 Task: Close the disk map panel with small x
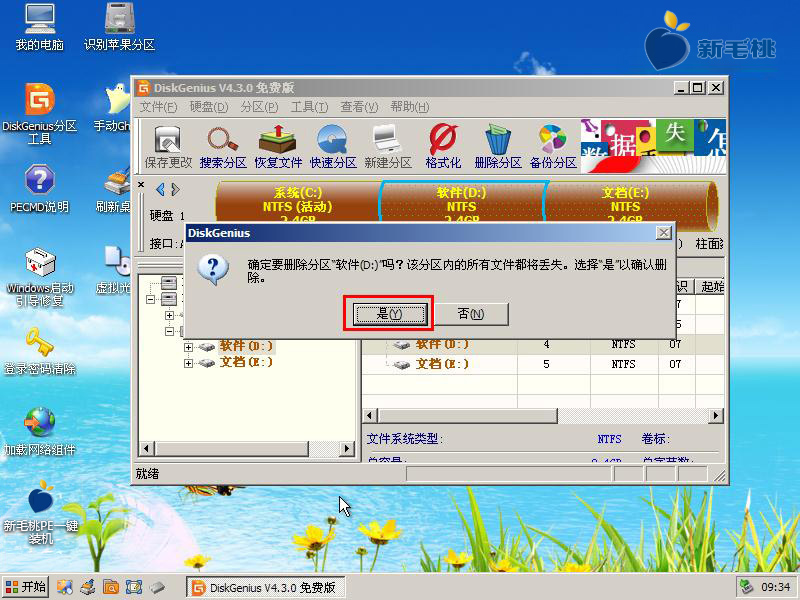[141, 185]
